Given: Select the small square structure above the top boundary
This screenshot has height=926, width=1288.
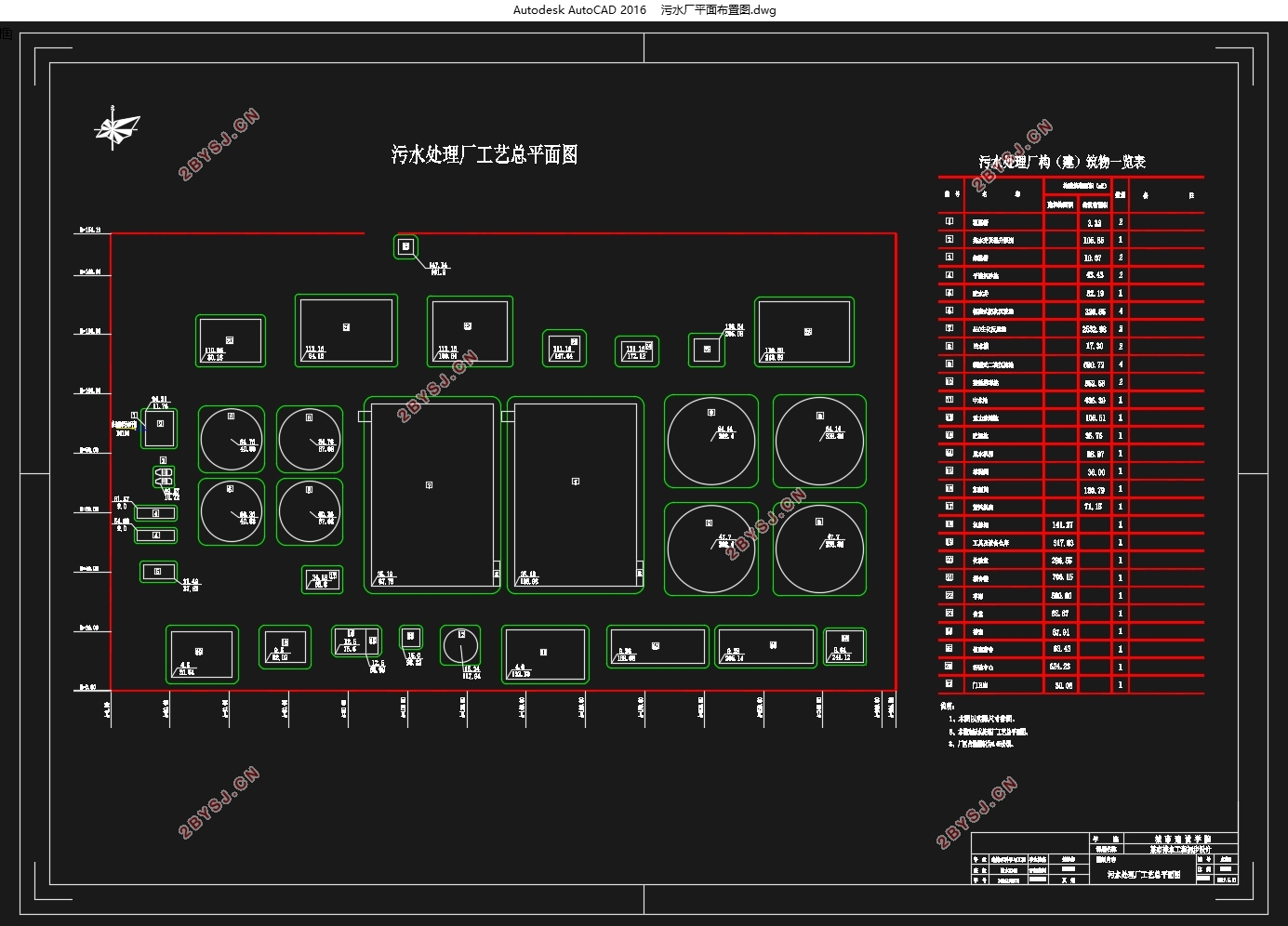Looking at the screenshot, I should click(x=405, y=246).
